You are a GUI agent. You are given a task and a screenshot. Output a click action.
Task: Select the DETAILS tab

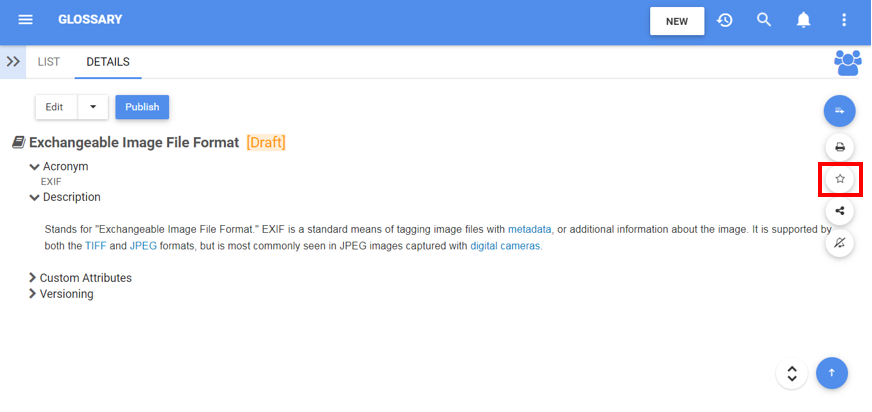108,62
